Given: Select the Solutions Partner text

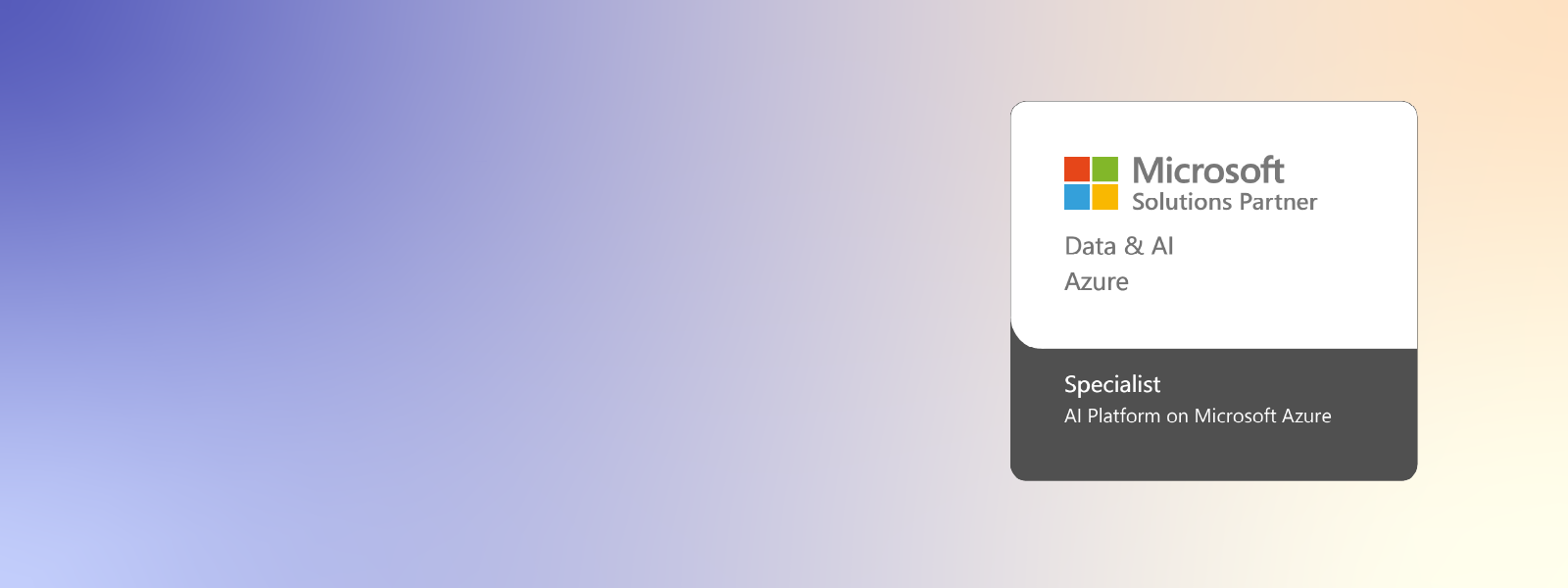Looking at the screenshot, I should coord(1224,202).
